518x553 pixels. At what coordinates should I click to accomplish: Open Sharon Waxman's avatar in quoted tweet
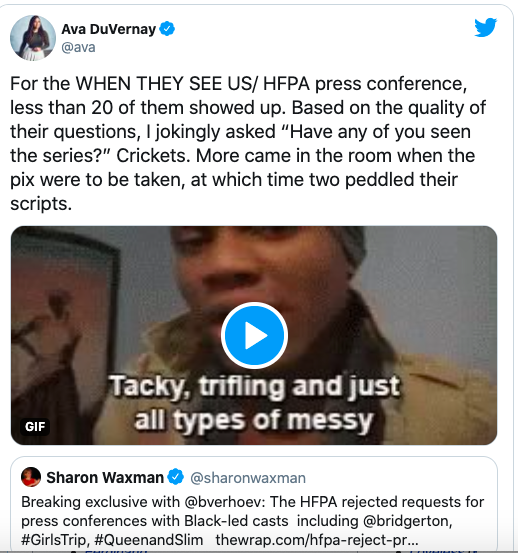pos(31,477)
